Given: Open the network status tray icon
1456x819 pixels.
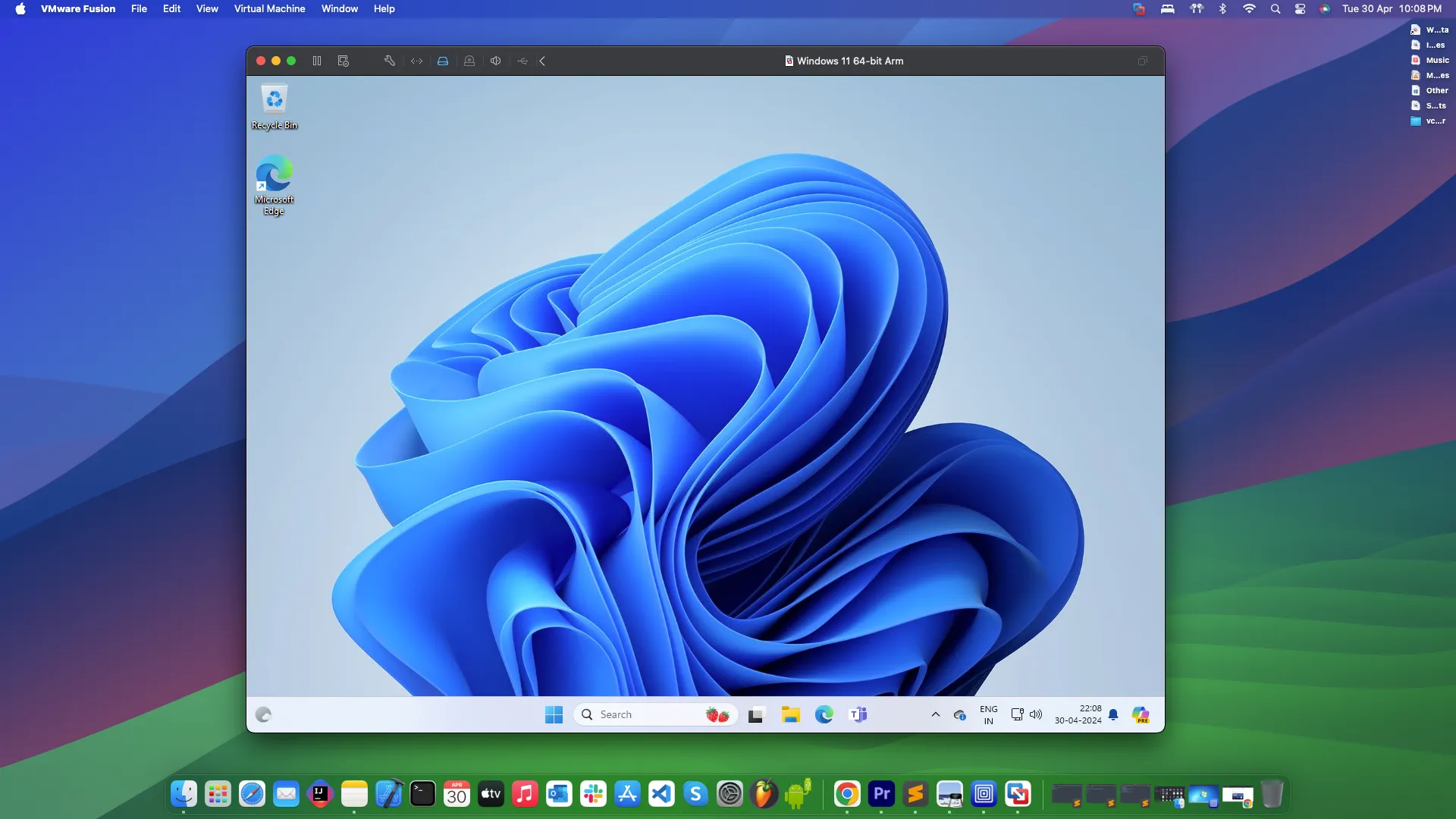Looking at the screenshot, I should [1018, 714].
